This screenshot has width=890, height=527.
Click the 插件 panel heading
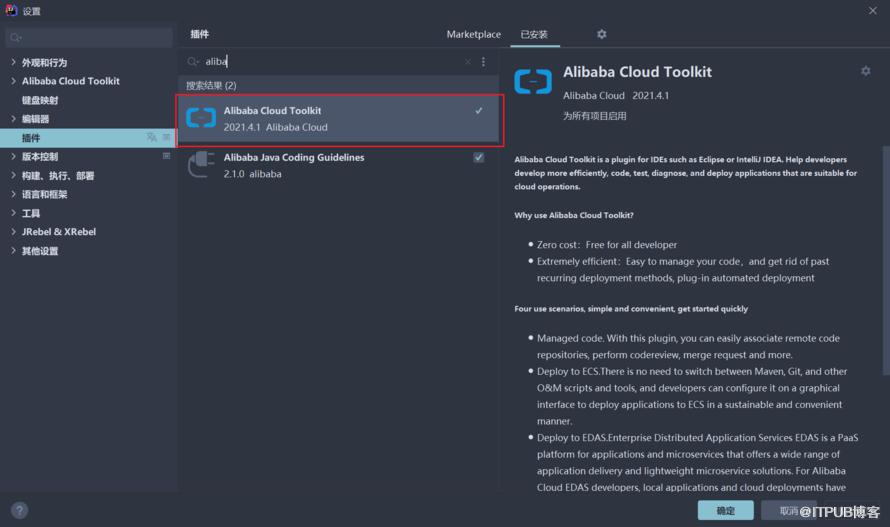tap(200, 34)
